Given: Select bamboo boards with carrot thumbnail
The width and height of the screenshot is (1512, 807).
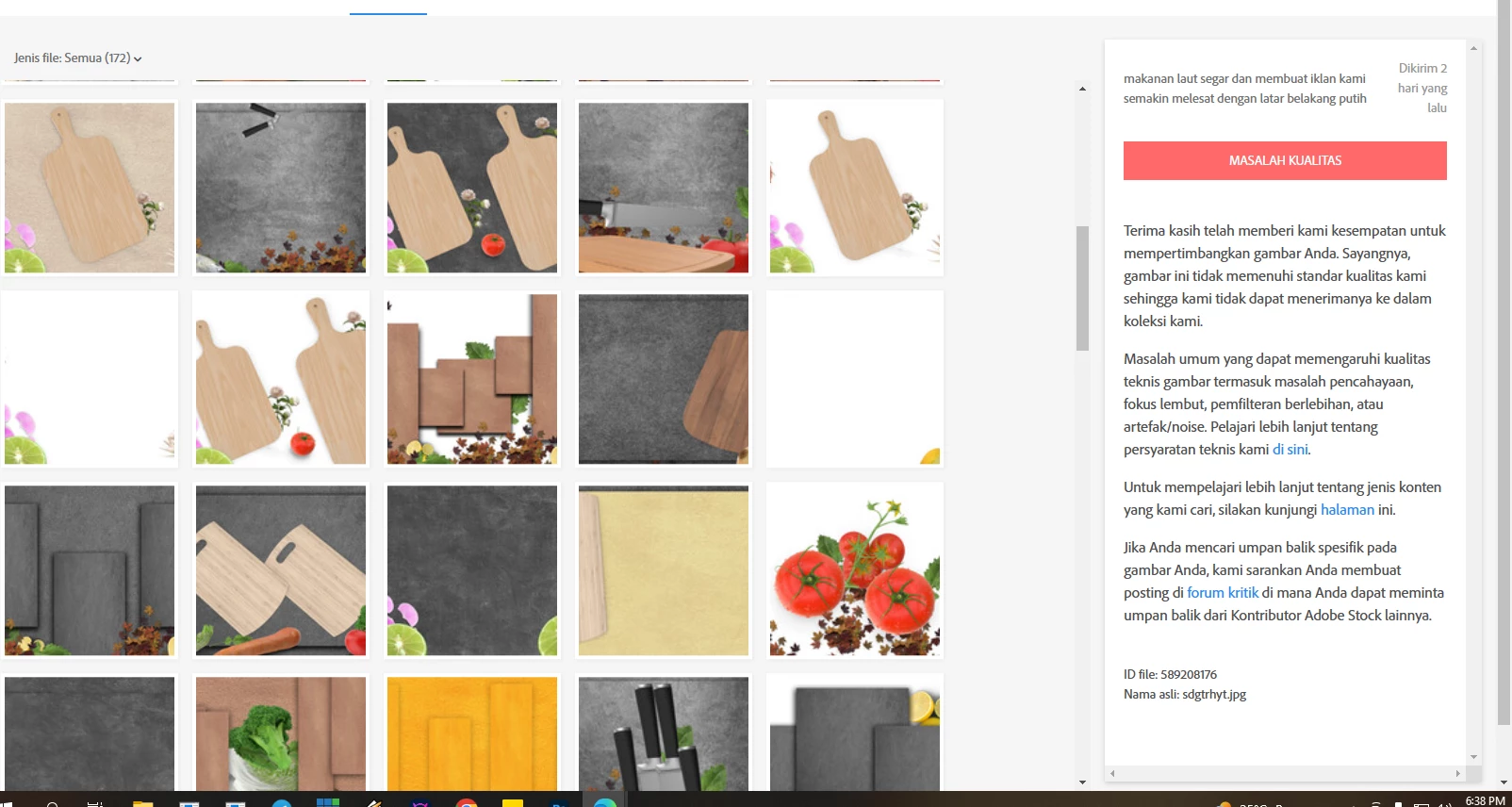Looking at the screenshot, I should click(281, 570).
